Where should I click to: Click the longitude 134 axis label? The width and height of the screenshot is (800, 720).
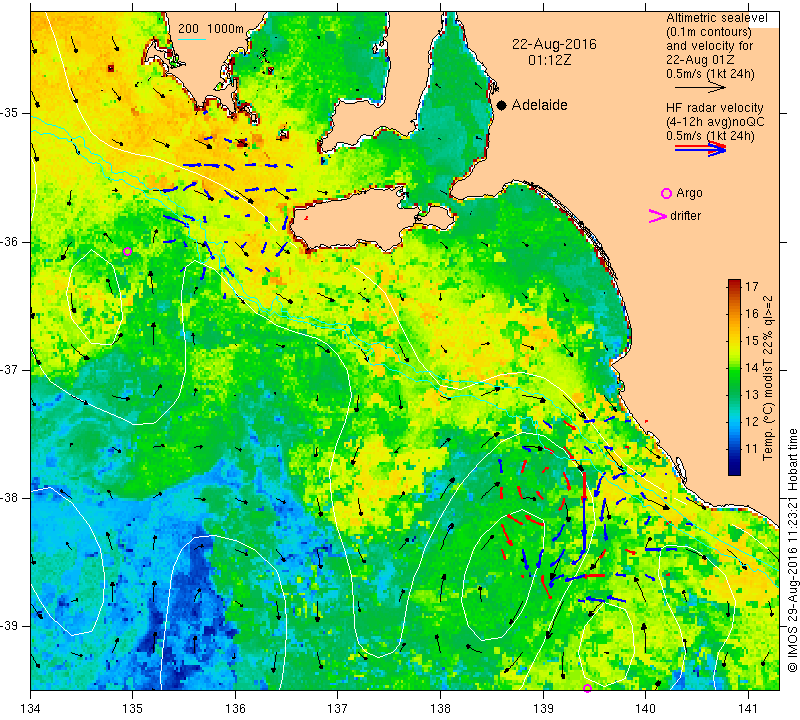point(31,709)
